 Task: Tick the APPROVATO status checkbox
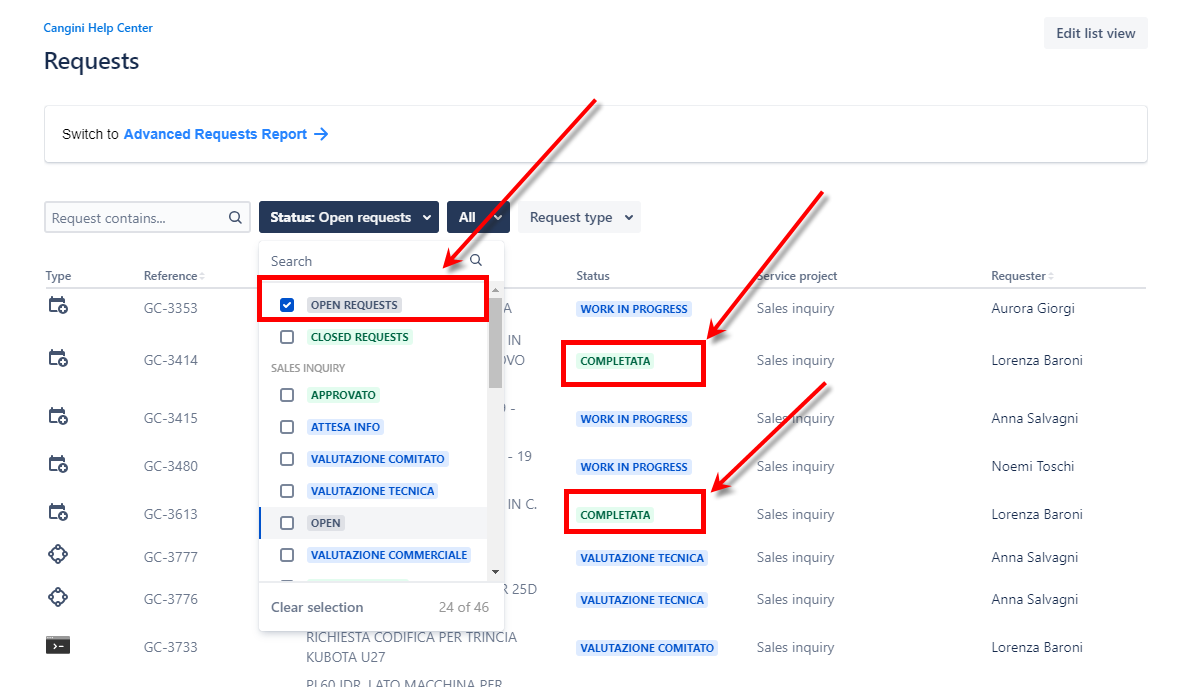[287, 395]
